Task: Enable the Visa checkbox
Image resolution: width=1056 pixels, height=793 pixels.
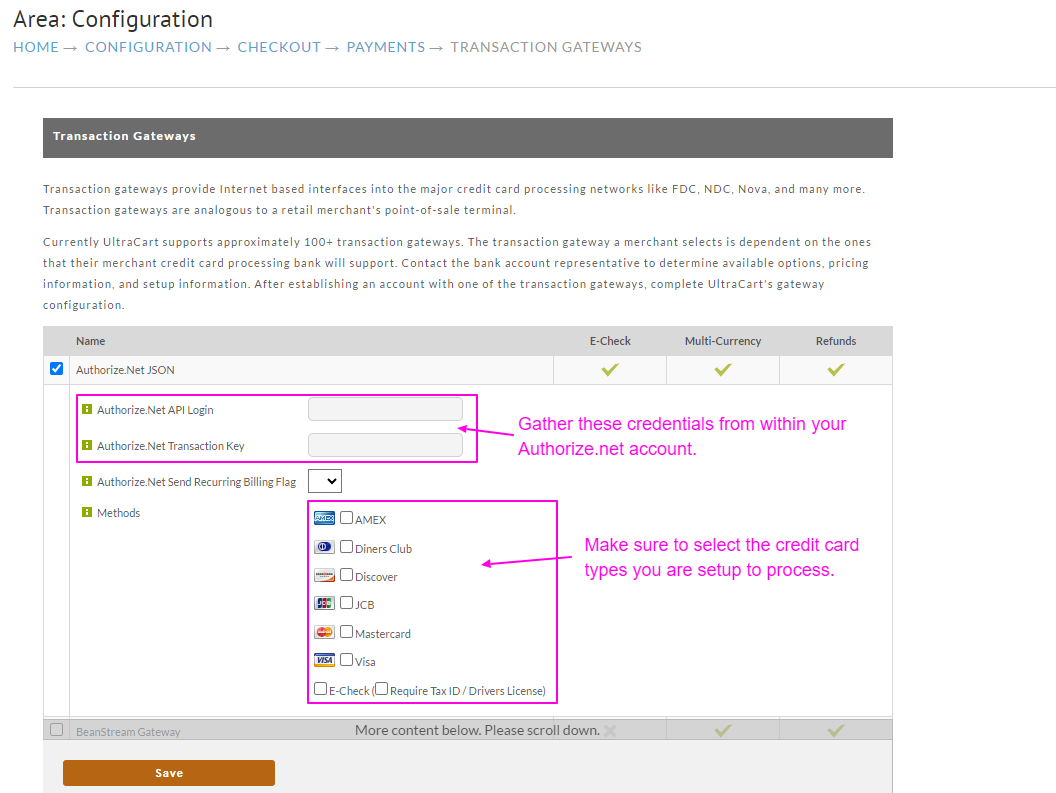Action: 347,660
